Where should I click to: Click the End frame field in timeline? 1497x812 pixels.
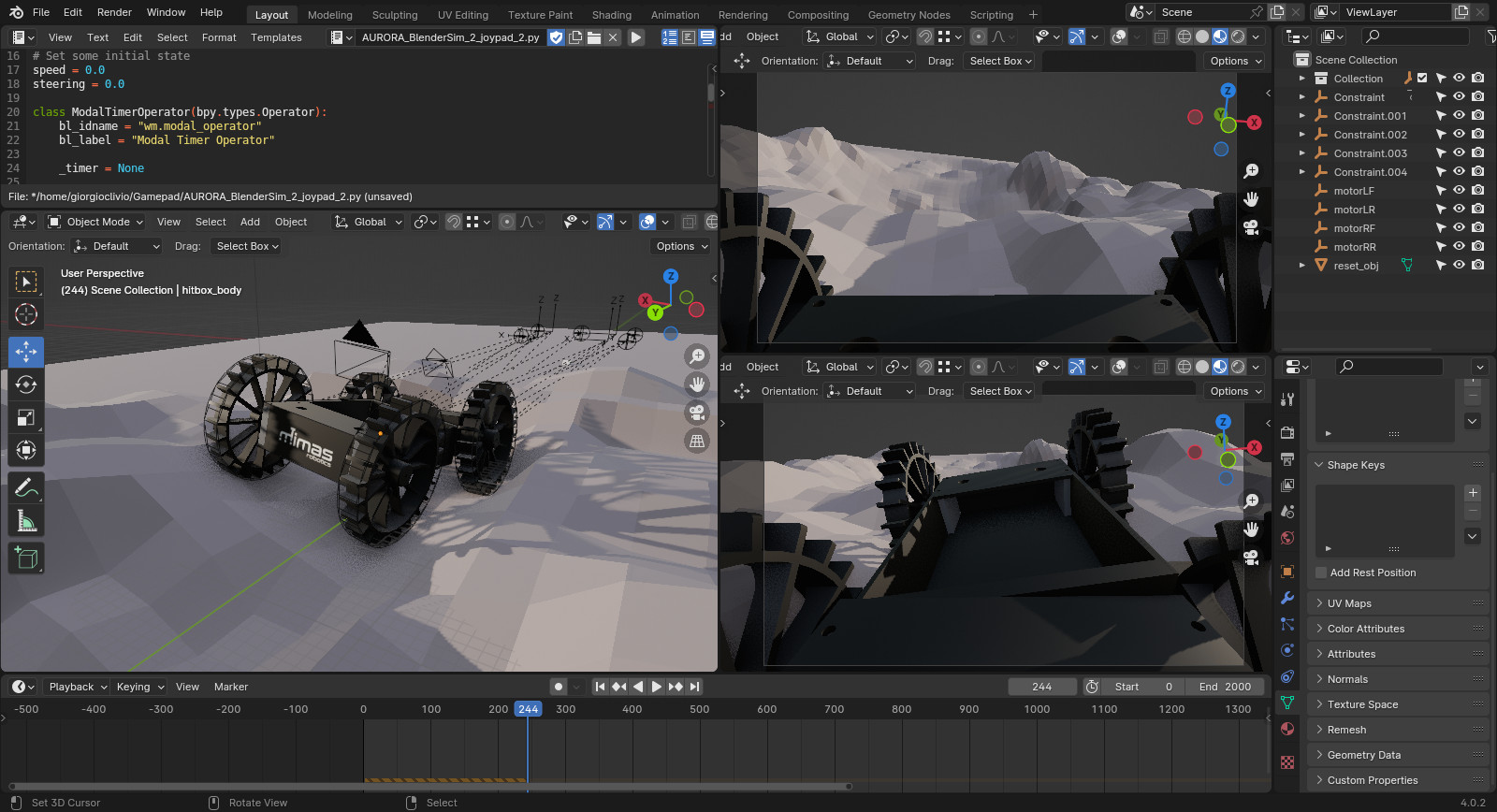pyautogui.click(x=1225, y=687)
